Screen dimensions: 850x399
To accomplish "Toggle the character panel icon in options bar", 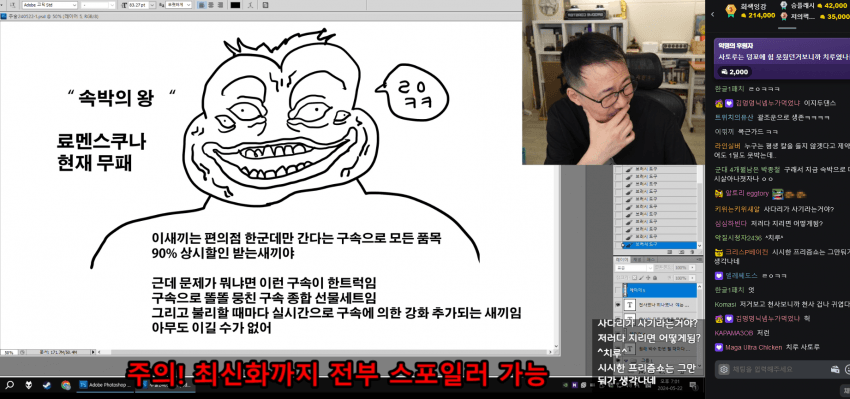I will 265,5.
